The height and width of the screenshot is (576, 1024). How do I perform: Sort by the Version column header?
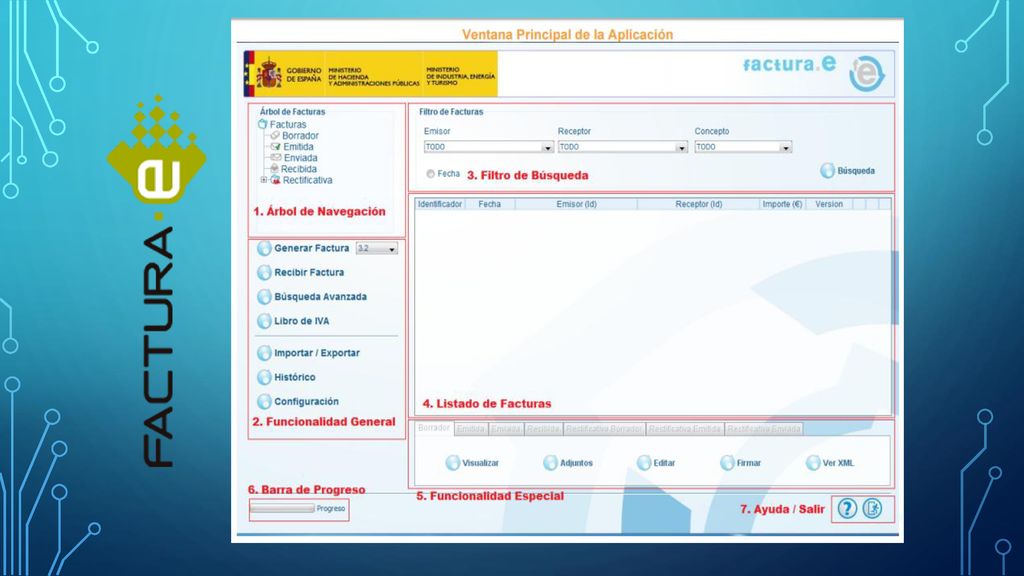[x=829, y=204]
